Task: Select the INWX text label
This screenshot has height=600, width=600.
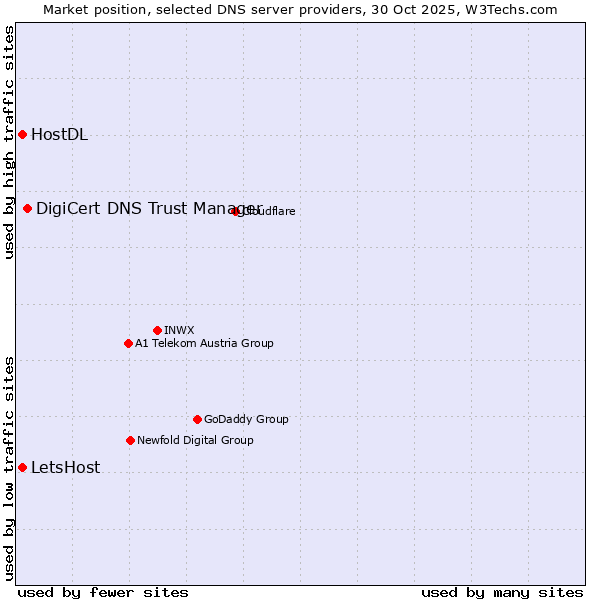Action: click(179, 330)
